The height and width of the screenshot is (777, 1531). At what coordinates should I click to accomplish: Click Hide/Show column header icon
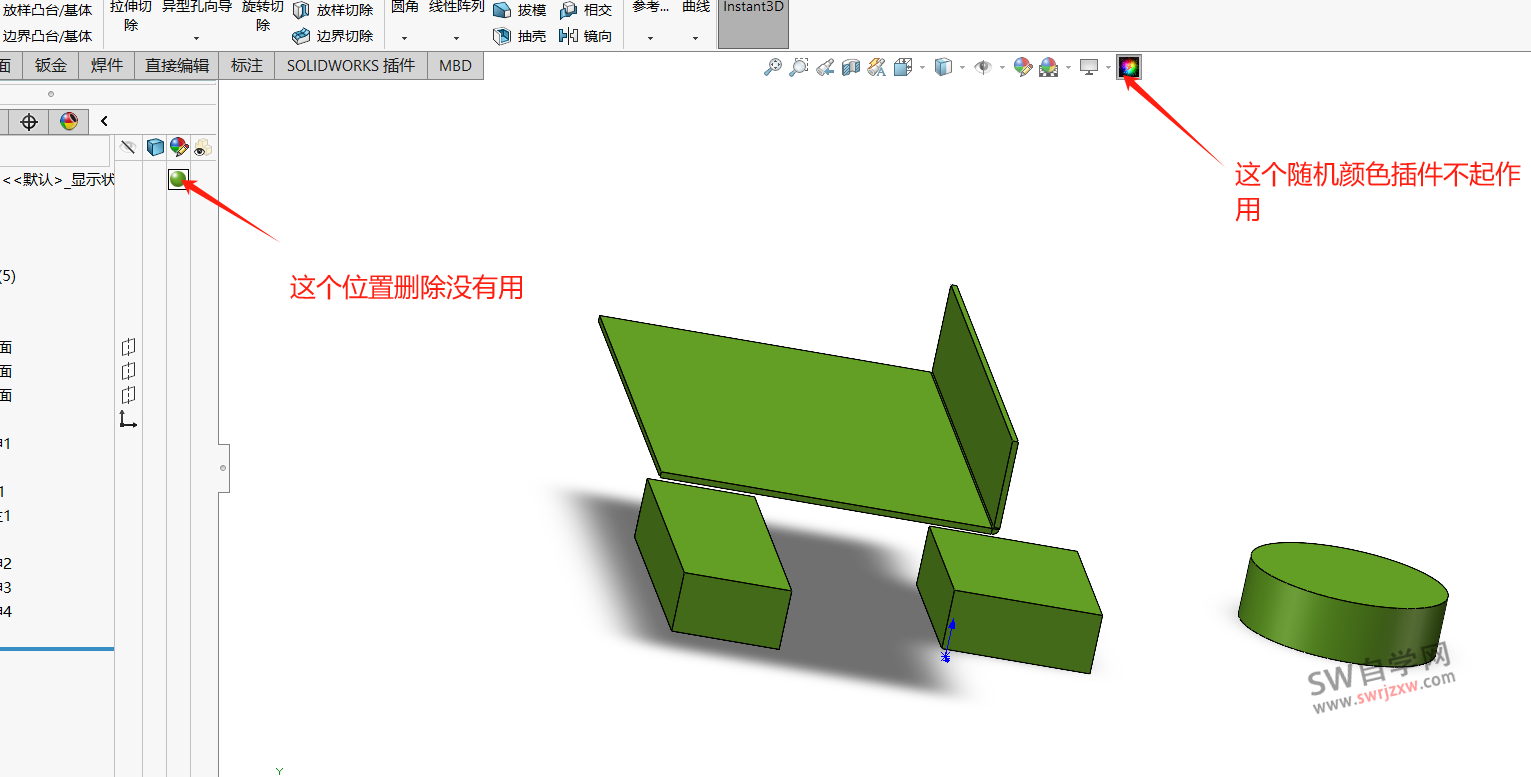[x=128, y=148]
